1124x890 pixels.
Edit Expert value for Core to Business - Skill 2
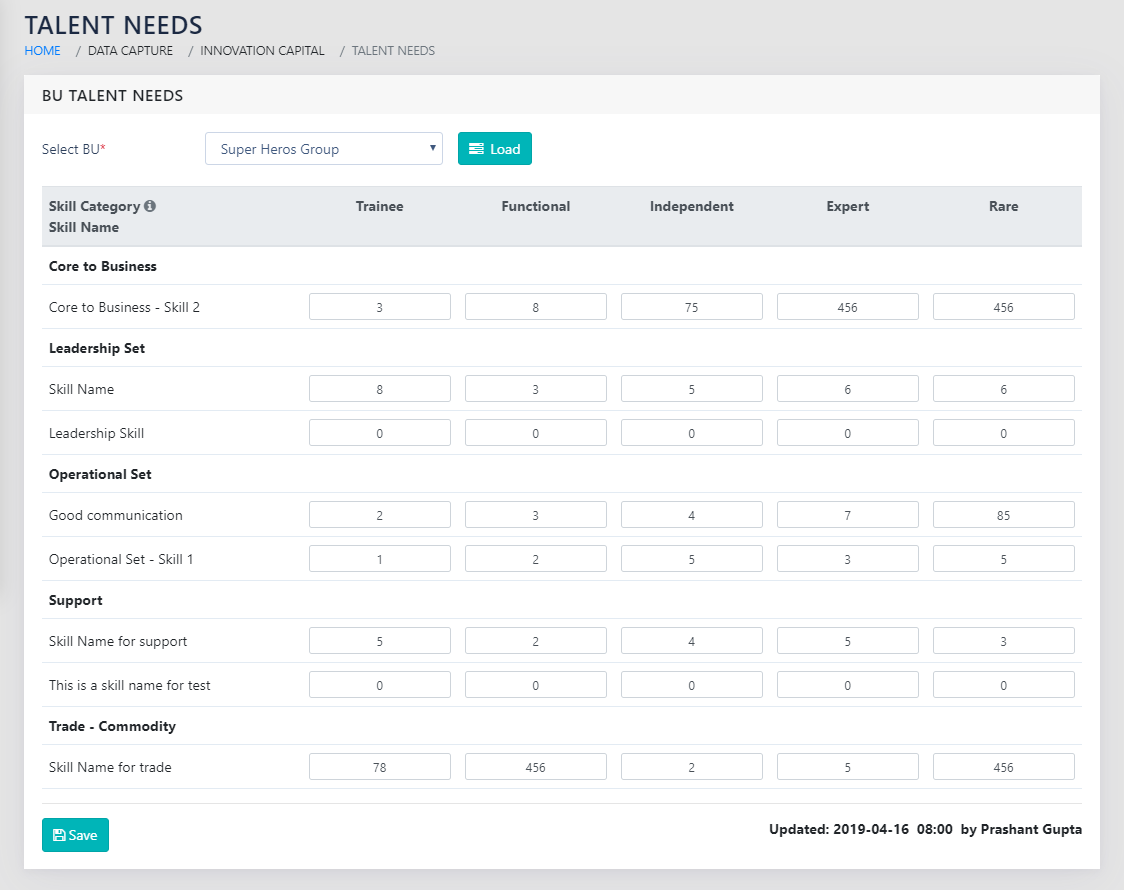point(847,307)
